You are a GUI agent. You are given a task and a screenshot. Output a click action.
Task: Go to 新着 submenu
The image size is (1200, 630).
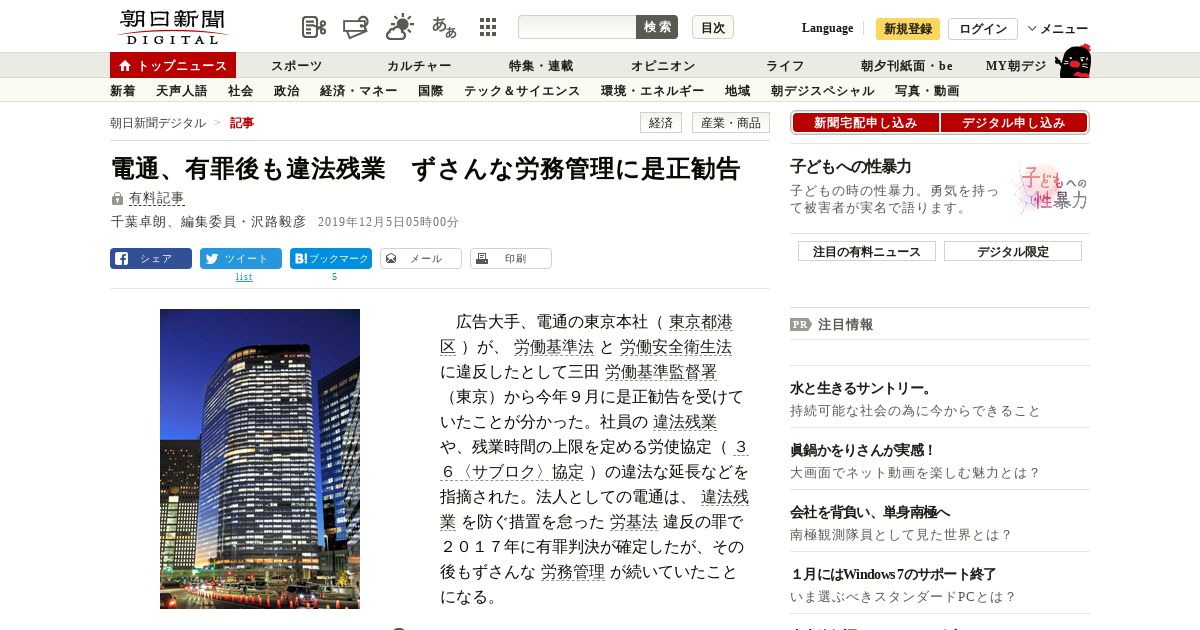click(123, 91)
